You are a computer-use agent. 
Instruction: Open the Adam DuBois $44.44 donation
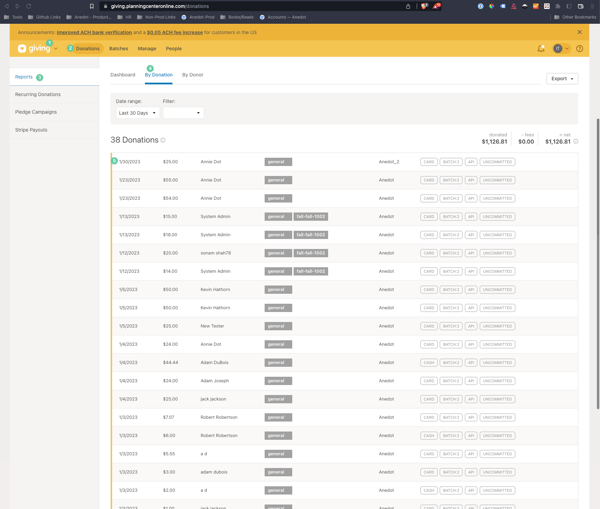(x=344, y=363)
